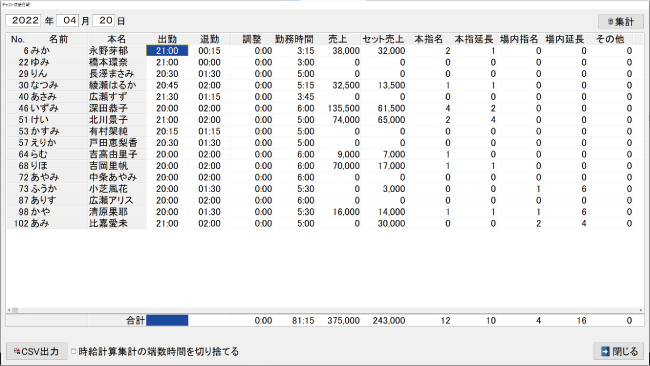Click the CSV出力 button
Image resolution: width=650 pixels, height=366 pixels.
[x=36, y=351]
